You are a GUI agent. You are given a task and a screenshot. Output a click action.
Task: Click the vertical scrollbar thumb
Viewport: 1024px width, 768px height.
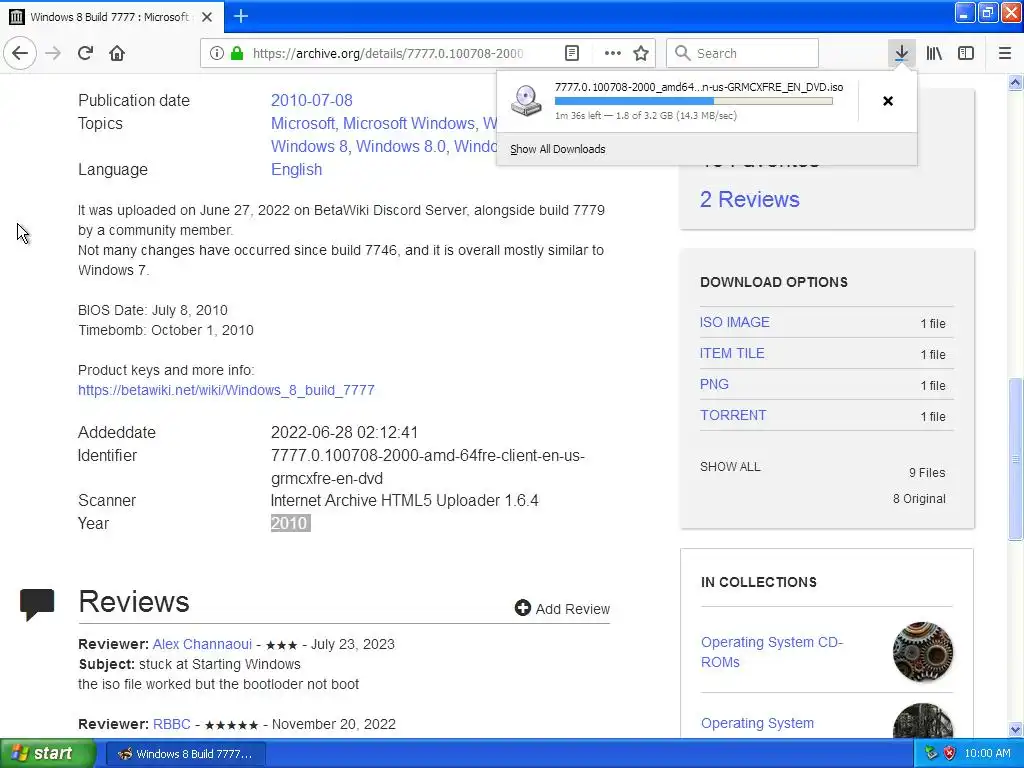click(x=1016, y=458)
